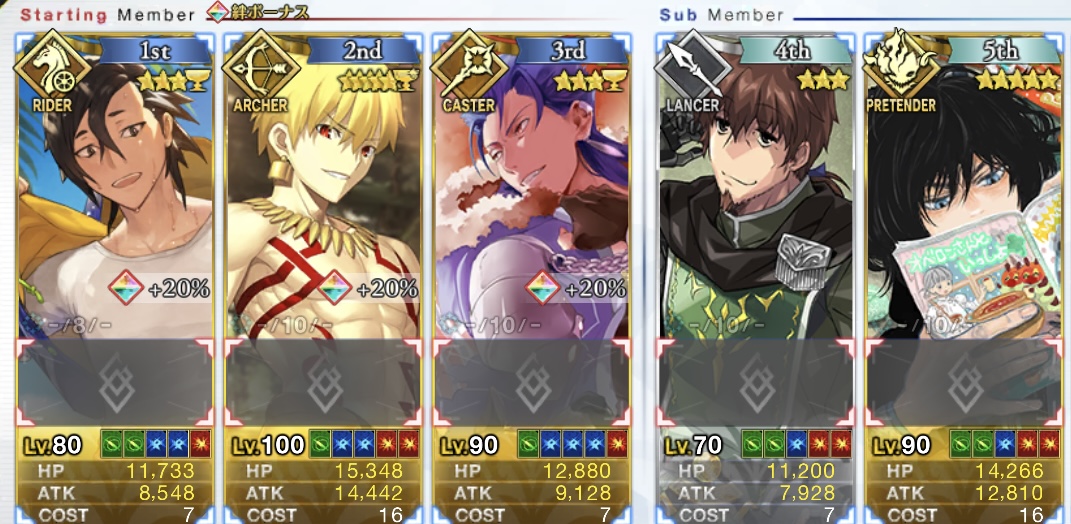Click the bond bonus gem in header
Viewport: 1071px width, 524px height.
pos(217,12)
